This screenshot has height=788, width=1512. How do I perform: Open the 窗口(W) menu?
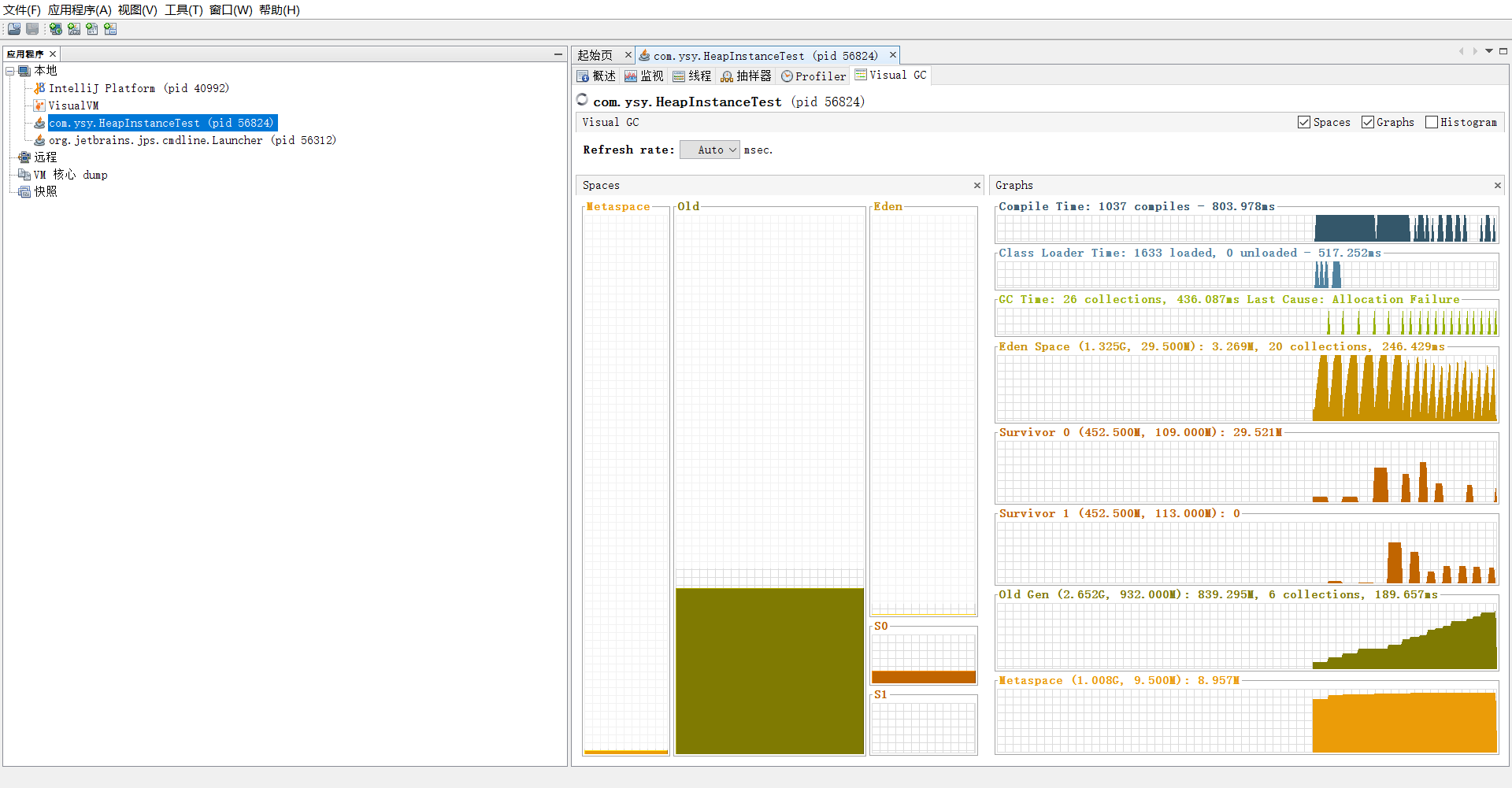[x=231, y=10]
